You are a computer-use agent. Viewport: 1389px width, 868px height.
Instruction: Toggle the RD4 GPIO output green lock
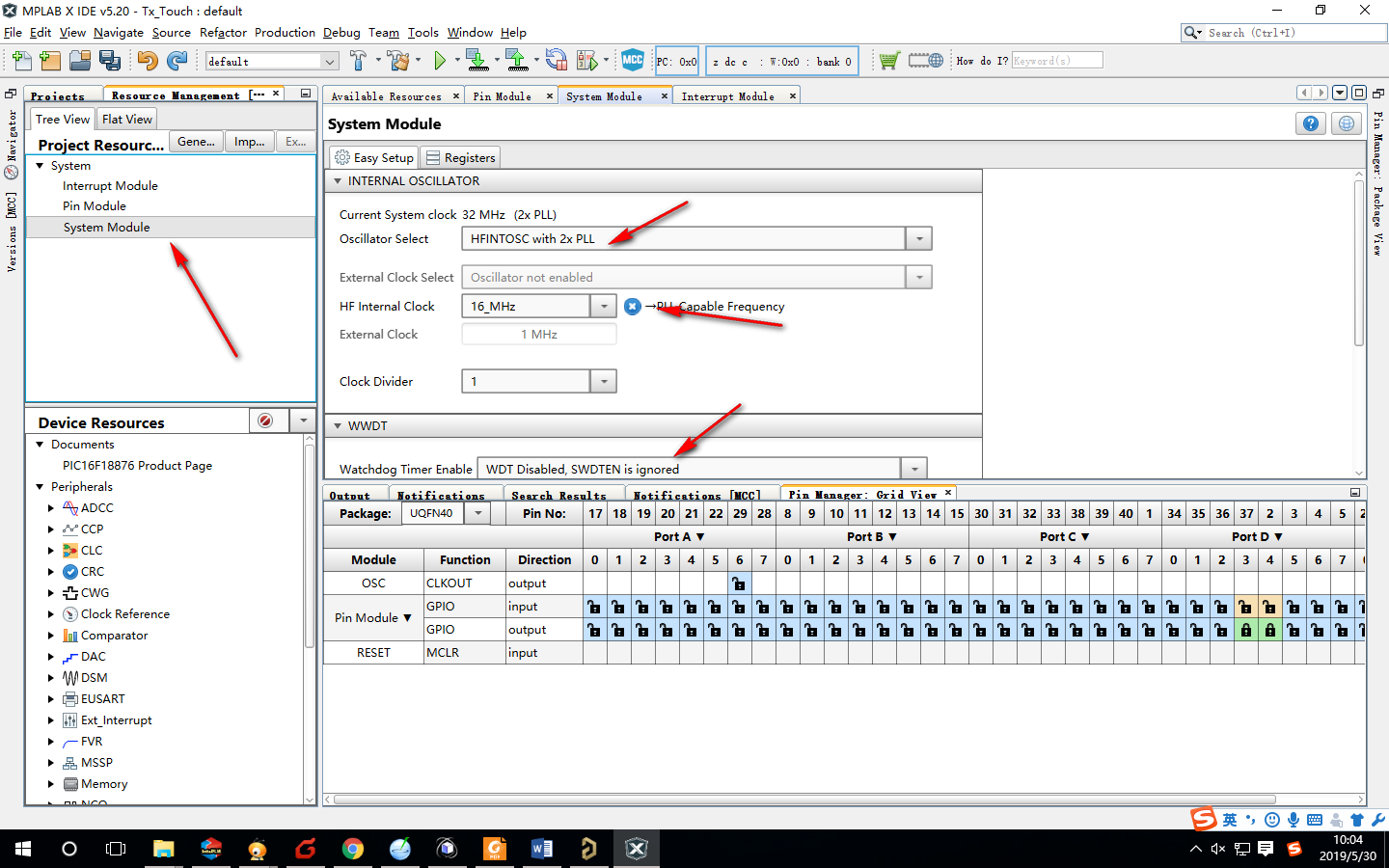tap(1270, 630)
